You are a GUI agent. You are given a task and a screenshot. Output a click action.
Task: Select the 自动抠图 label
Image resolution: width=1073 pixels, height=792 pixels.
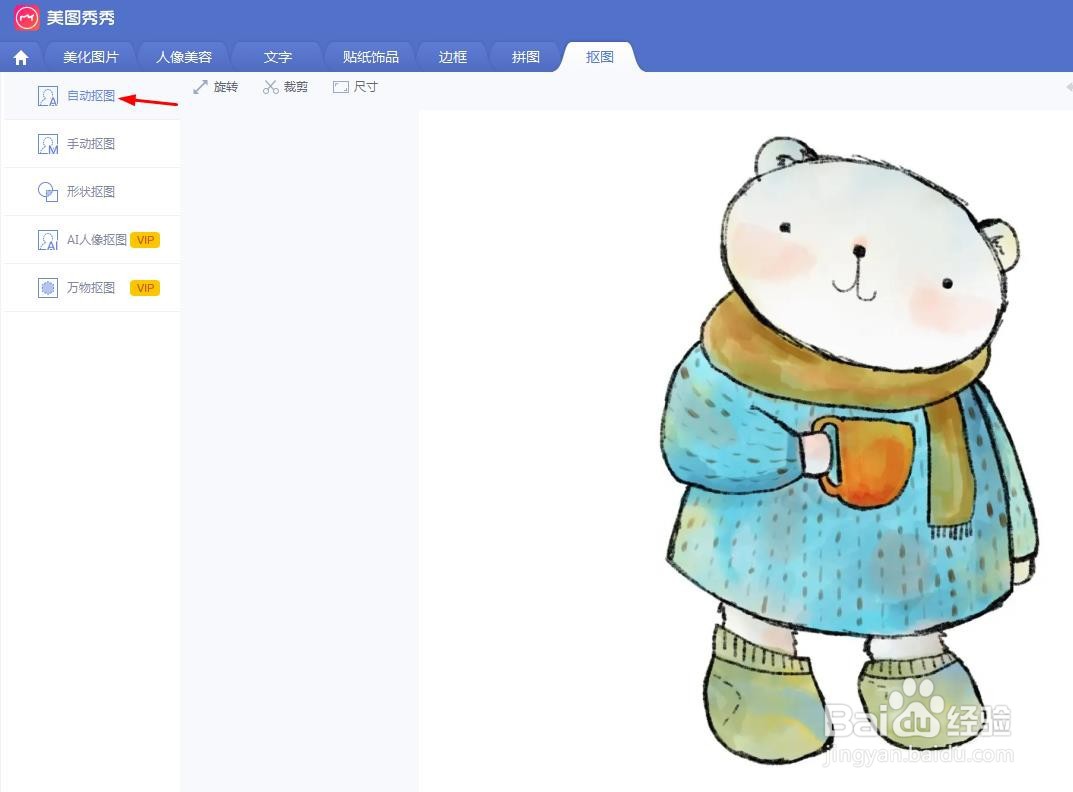(x=91, y=96)
